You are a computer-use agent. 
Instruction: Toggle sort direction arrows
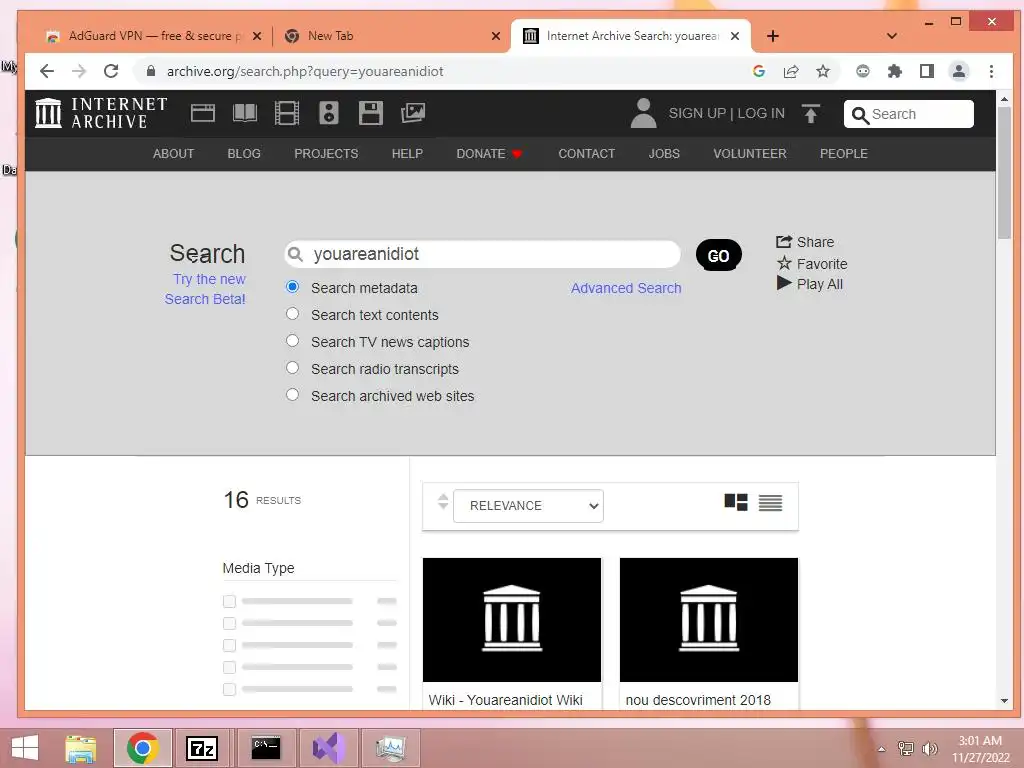point(443,502)
